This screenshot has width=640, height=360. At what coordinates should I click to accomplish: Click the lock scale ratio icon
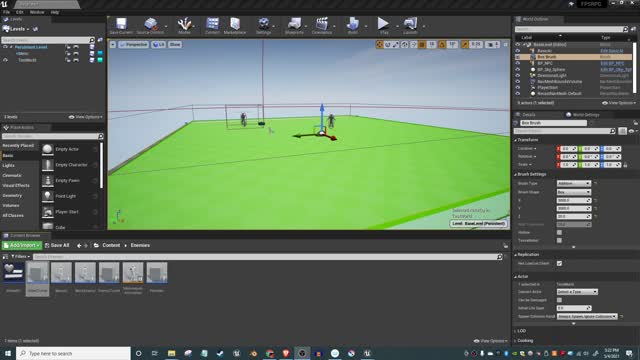coord(625,165)
